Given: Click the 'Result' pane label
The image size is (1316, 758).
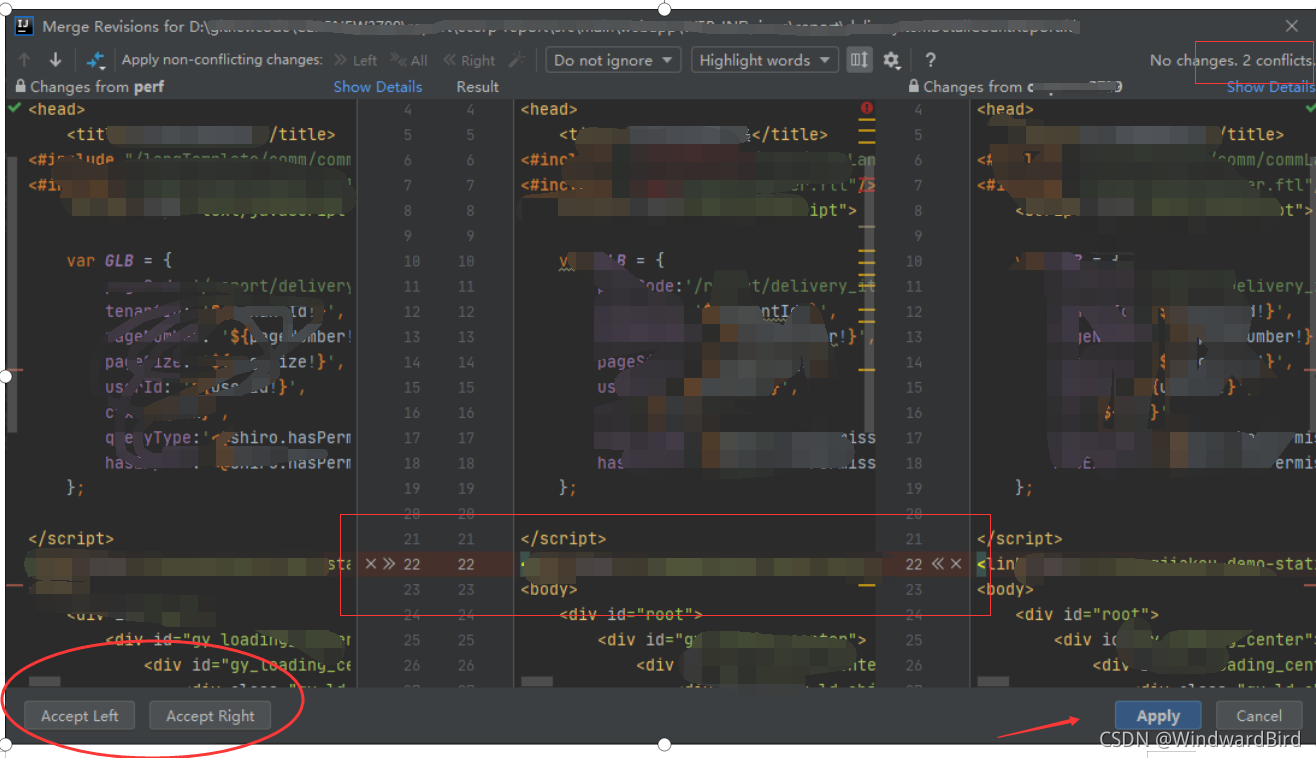Looking at the screenshot, I should click(477, 87).
